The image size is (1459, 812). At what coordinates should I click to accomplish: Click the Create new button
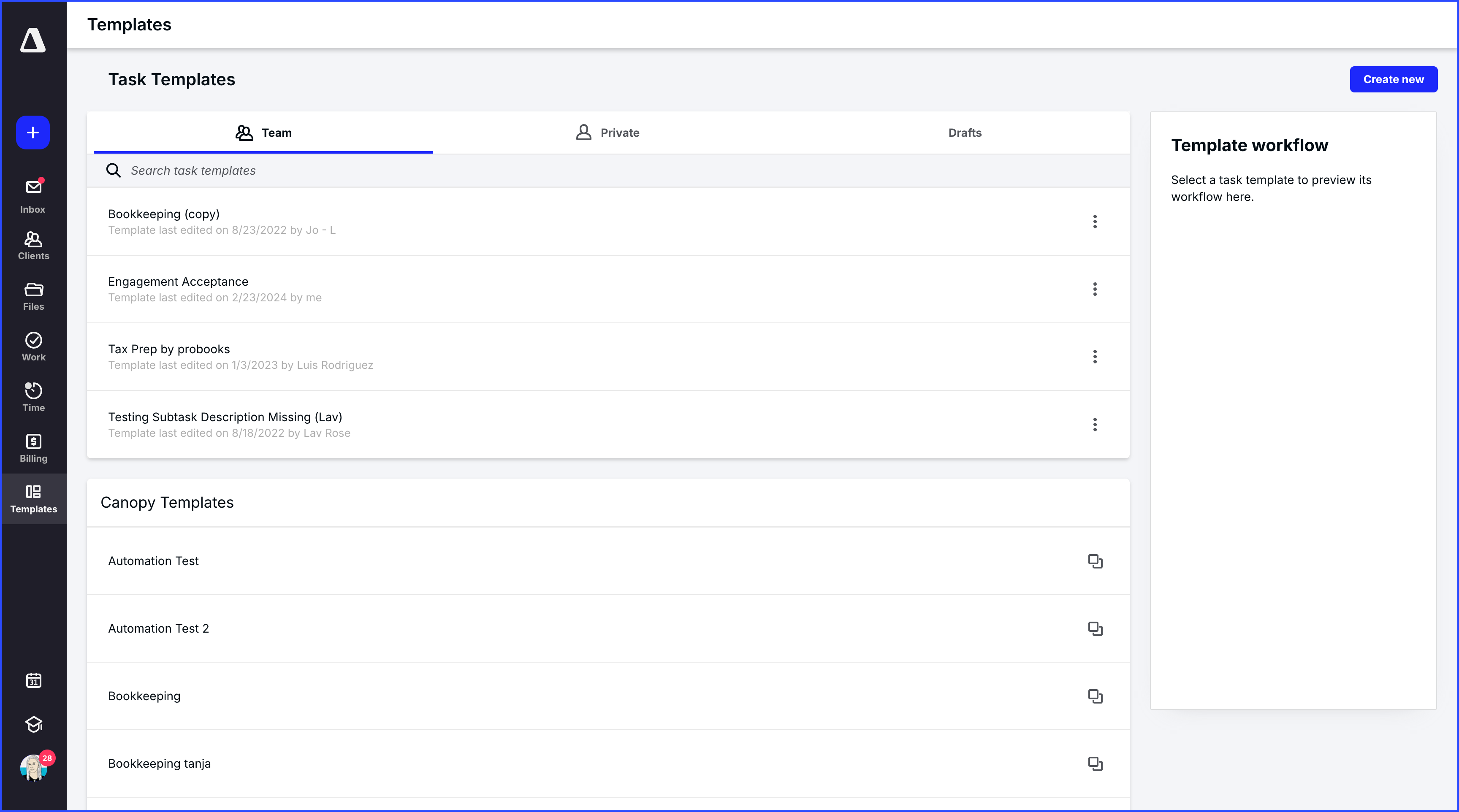1393,78
